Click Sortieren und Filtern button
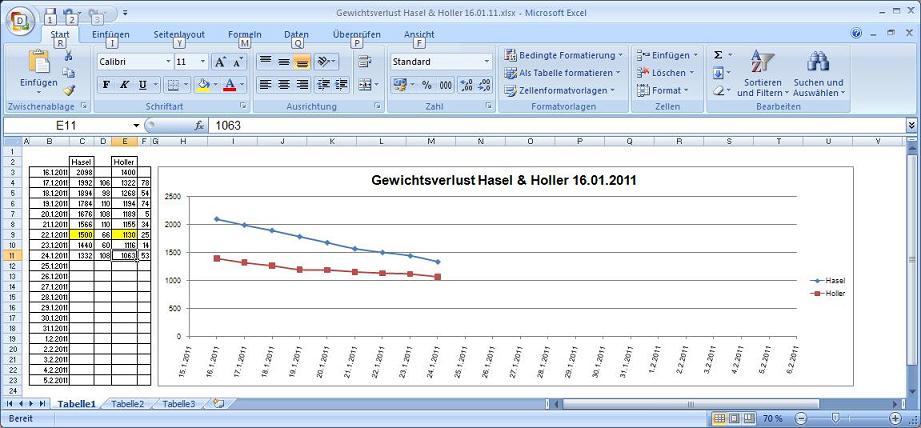The width and height of the screenshot is (921, 428). click(762, 74)
